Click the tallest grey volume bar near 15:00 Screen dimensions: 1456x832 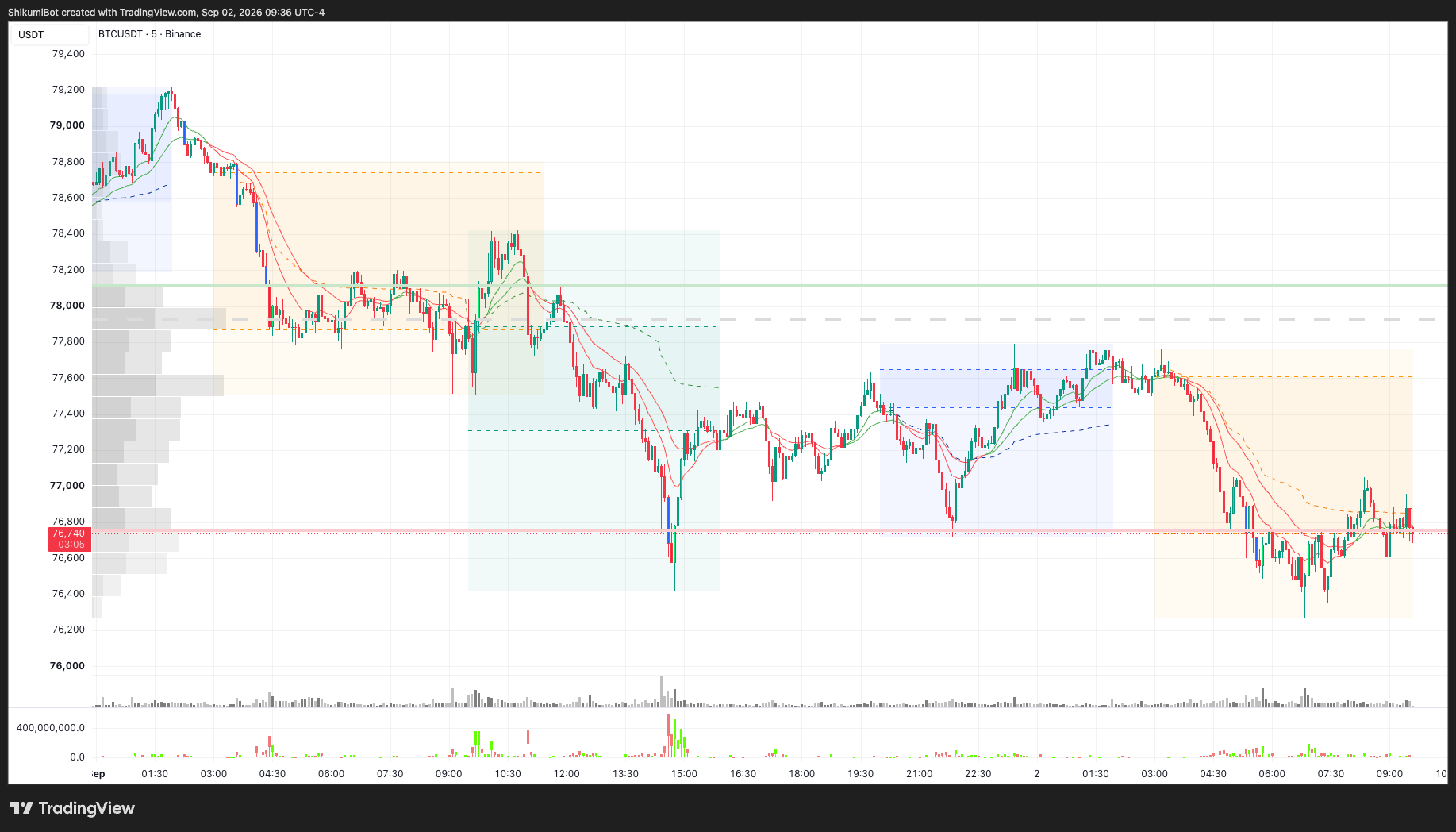click(661, 691)
